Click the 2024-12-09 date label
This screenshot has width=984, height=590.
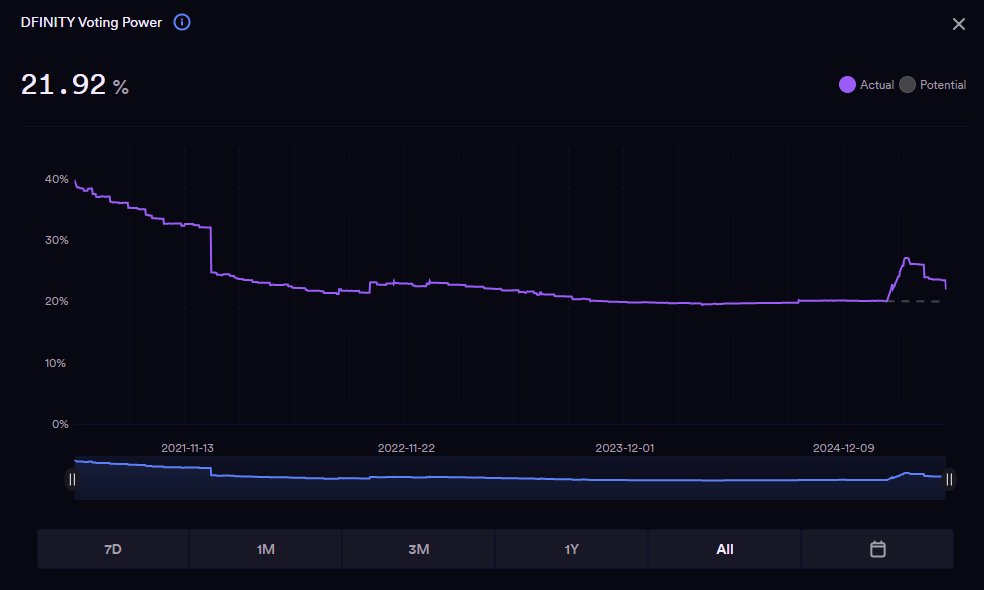coord(843,448)
